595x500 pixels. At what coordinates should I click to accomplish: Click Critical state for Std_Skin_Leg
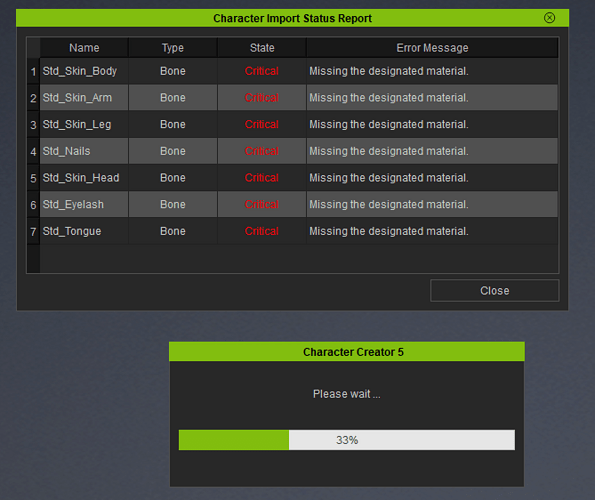point(262,124)
